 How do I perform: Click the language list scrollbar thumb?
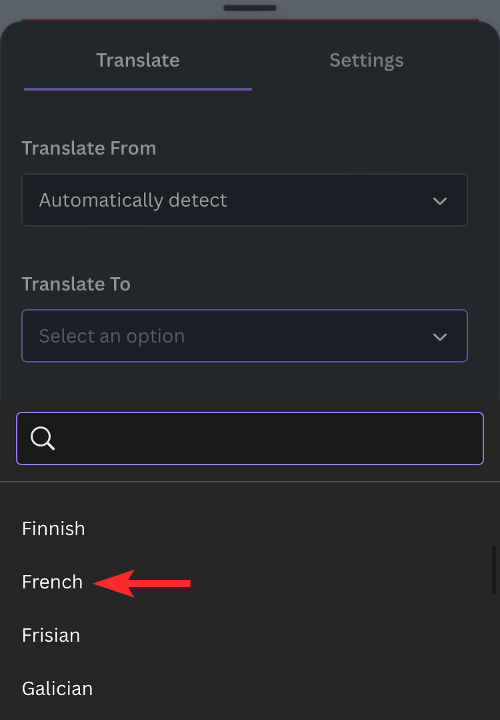(494, 570)
